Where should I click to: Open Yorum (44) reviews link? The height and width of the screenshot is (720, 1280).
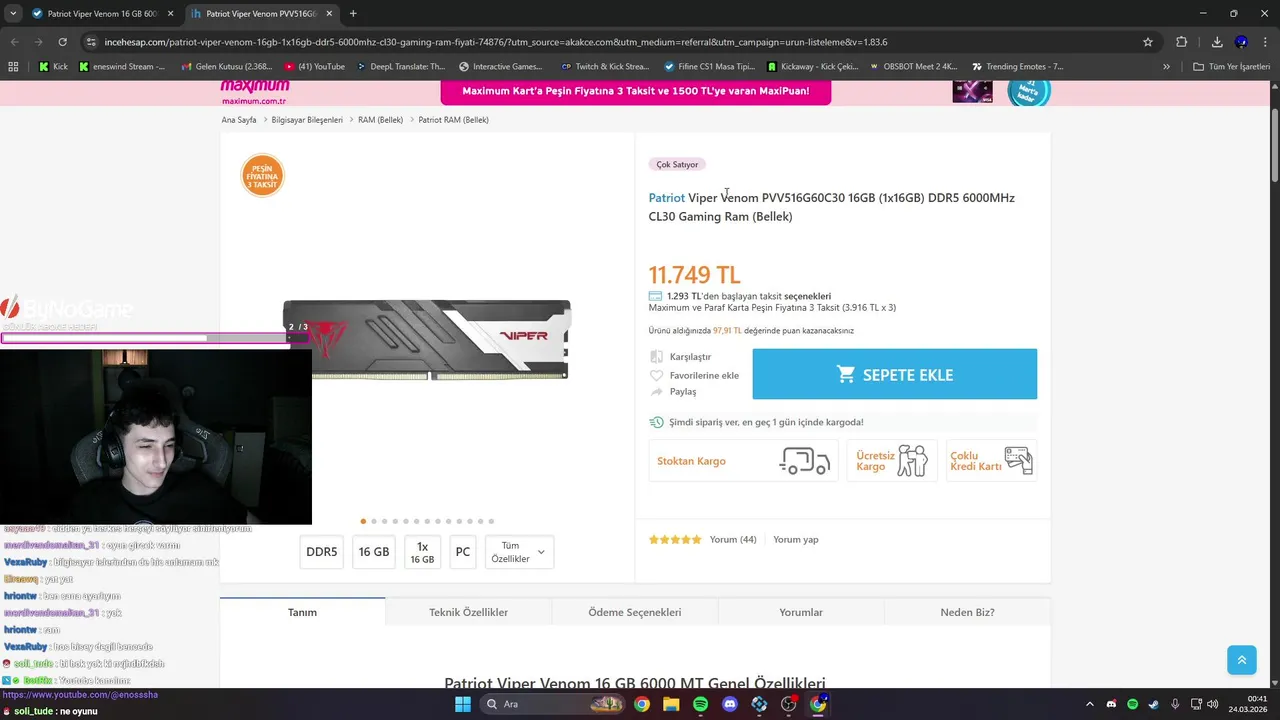tap(733, 539)
